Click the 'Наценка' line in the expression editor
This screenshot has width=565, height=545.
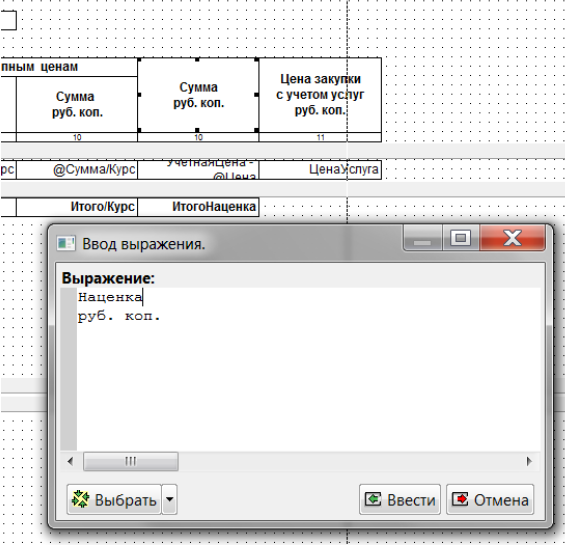tap(110, 297)
